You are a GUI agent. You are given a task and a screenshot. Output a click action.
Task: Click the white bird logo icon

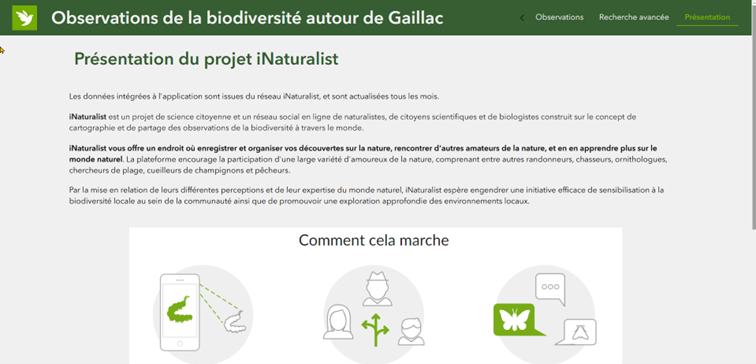pos(25,18)
